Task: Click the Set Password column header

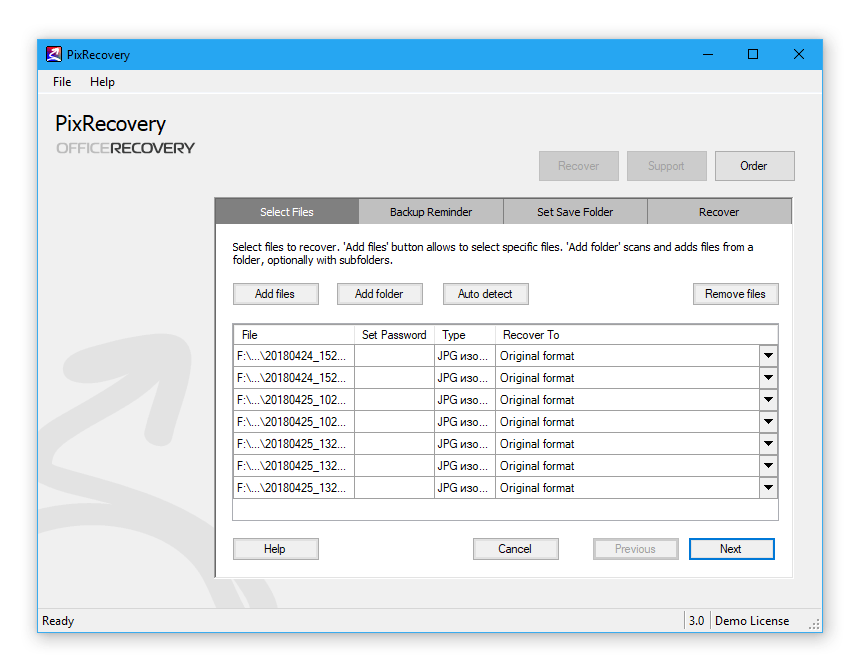Action: pos(394,335)
